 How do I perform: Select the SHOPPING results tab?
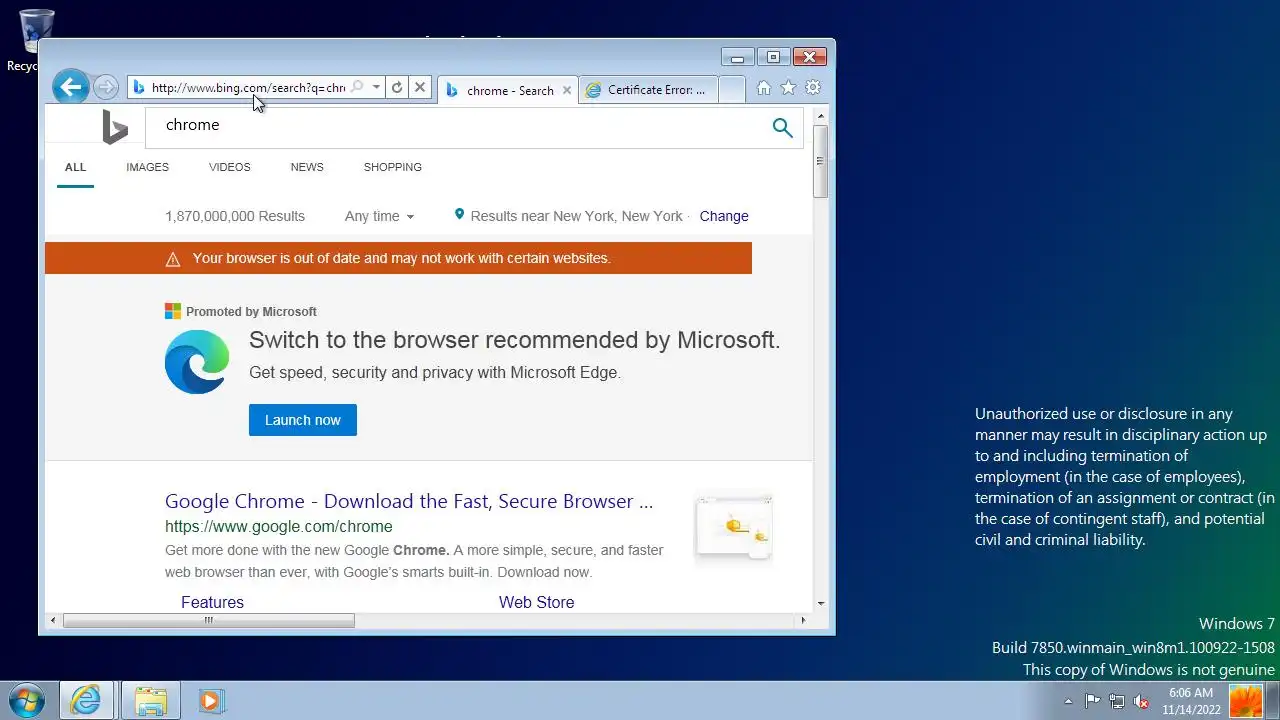click(x=392, y=167)
